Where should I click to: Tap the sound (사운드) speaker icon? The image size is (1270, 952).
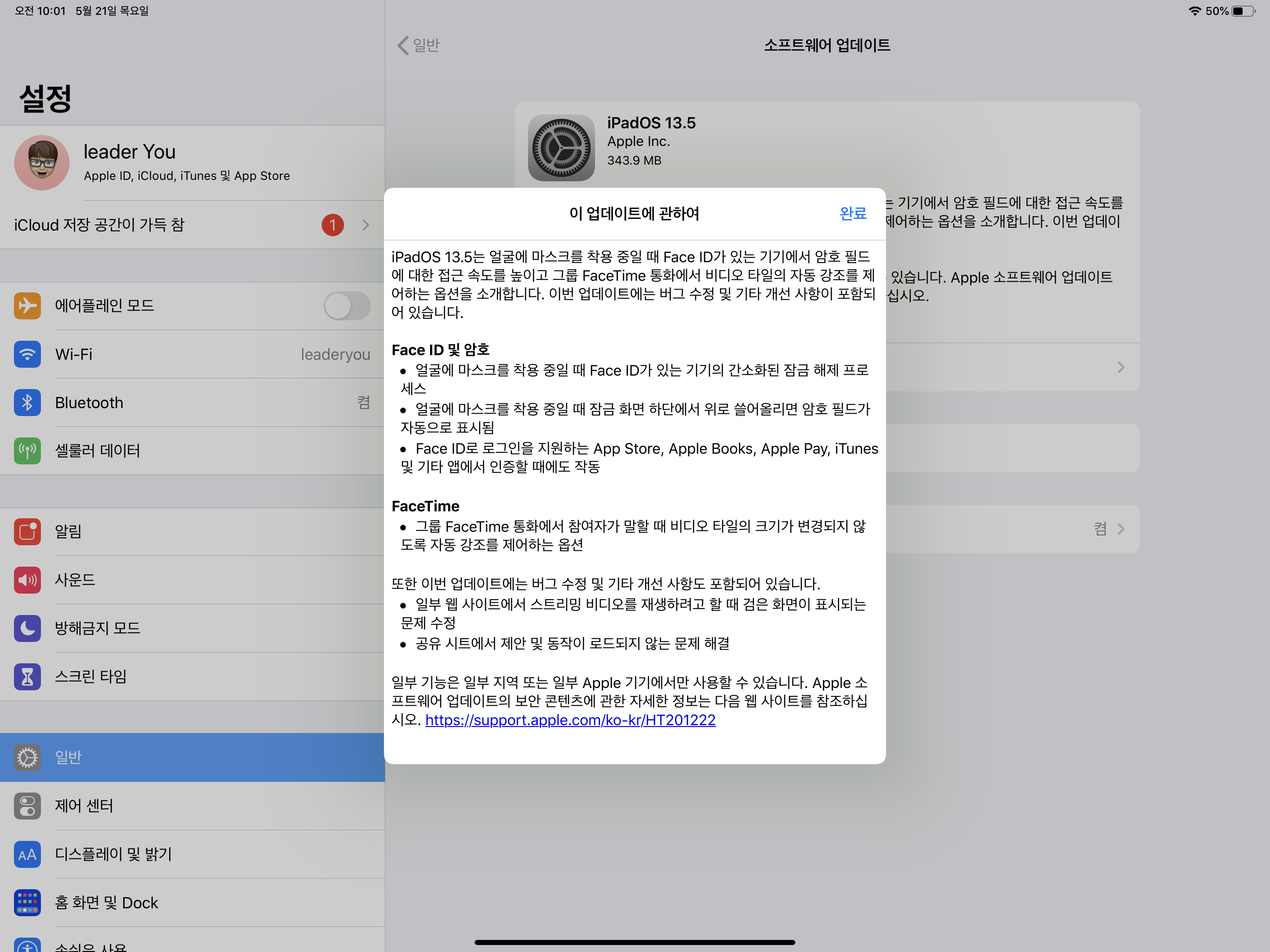pyautogui.click(x=27, y=580)
